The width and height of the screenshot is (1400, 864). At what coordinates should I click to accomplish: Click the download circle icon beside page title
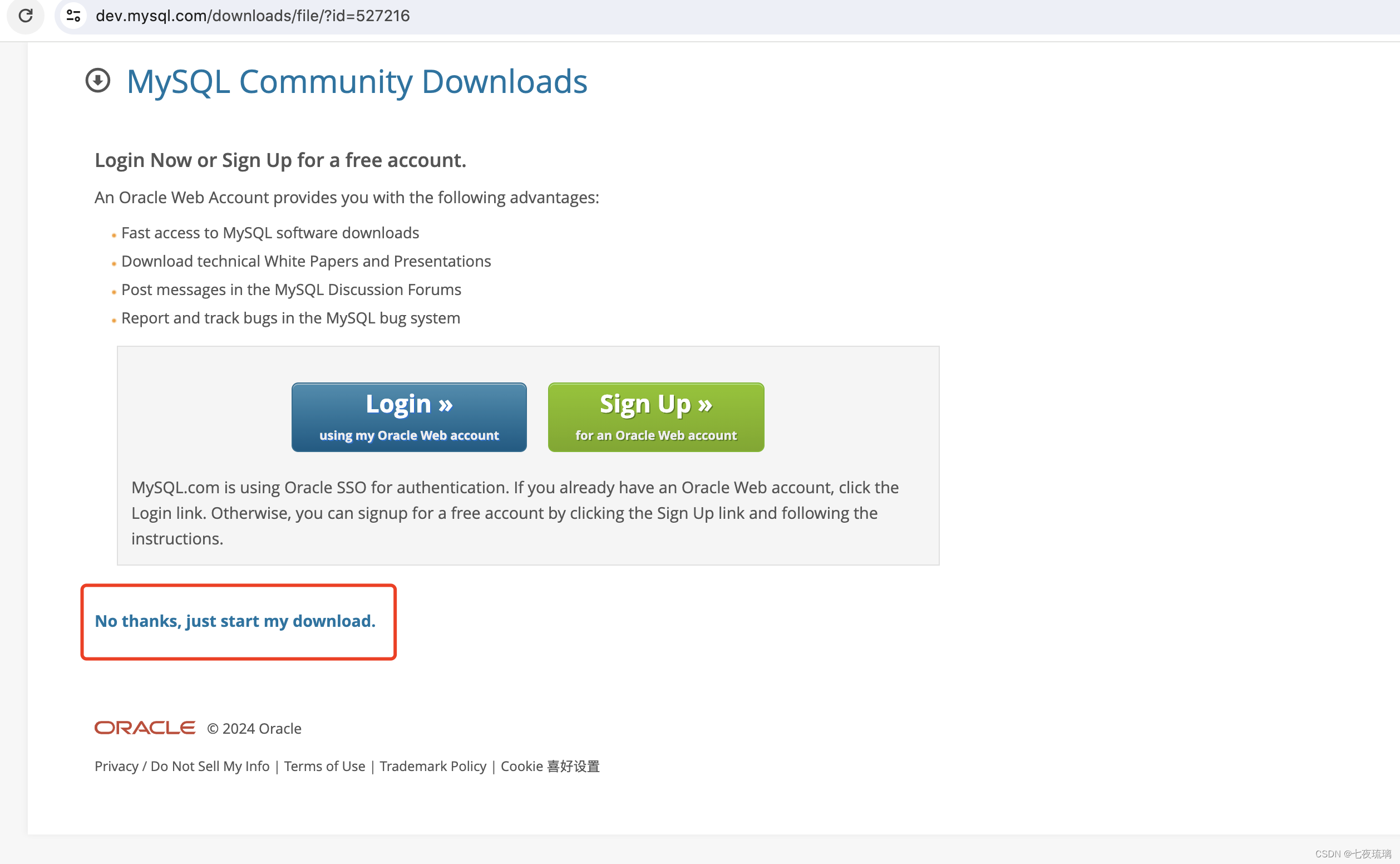pyautogui.click(x=98, y=81)
